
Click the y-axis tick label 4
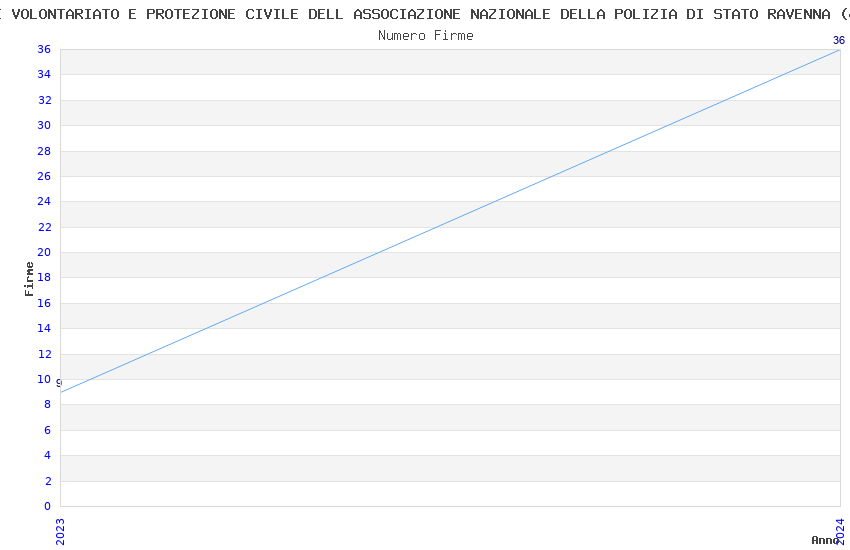pyautogui.click(x=47, y=455)
